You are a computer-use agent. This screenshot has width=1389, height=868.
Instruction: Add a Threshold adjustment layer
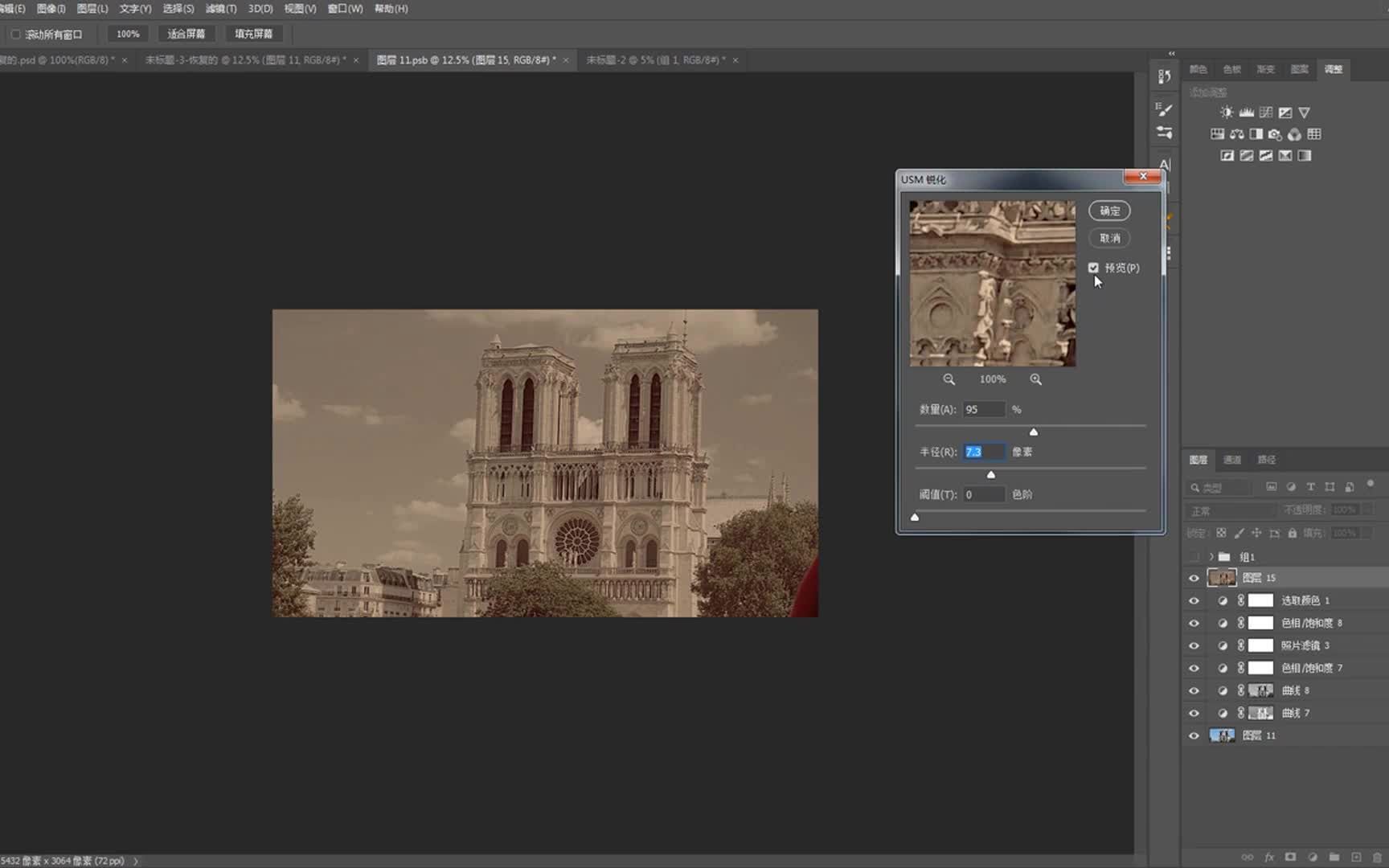(1265, 156)
